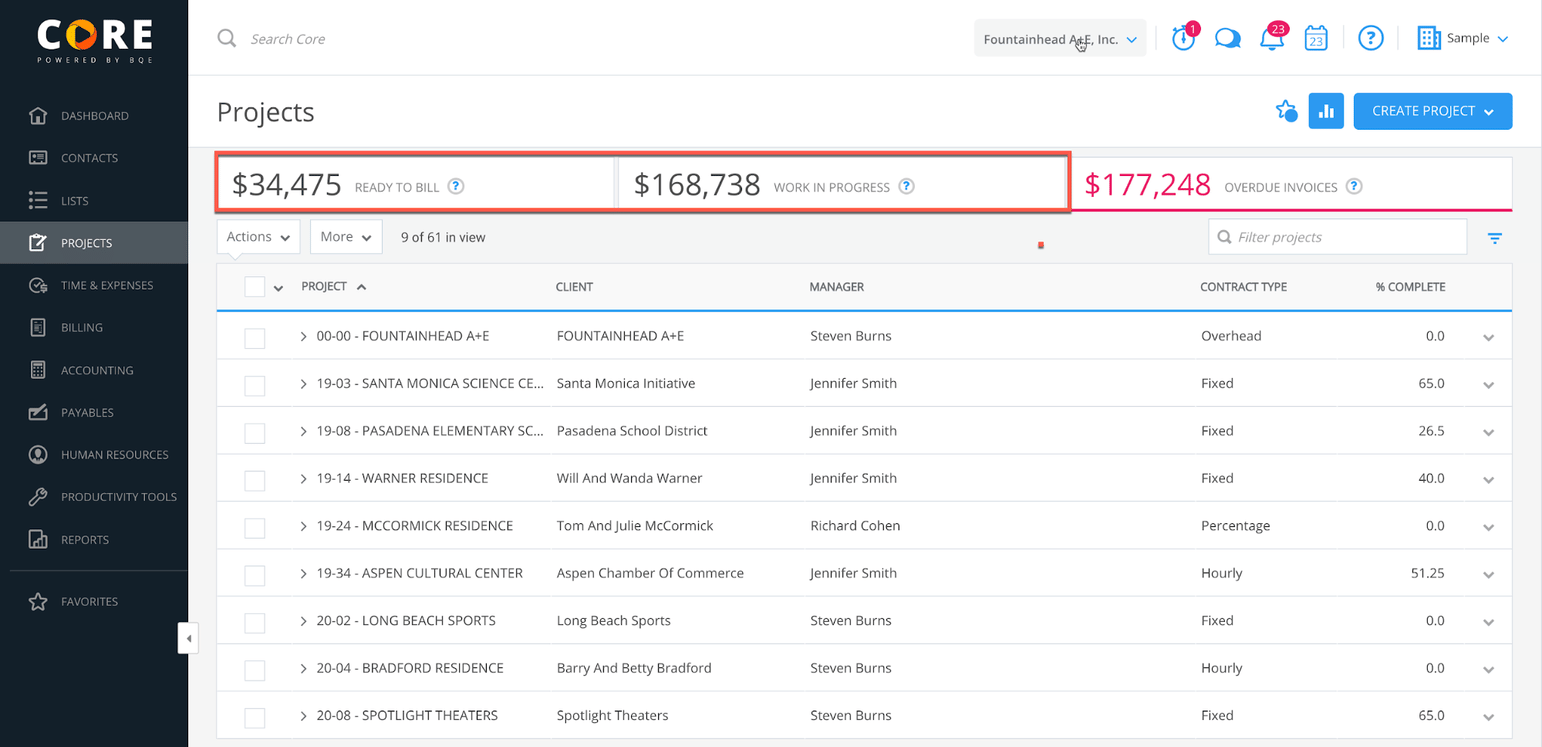
Task: Expand the 19-14 - WARNER RESIDENCE row
Action: click(x=303, y=479)
